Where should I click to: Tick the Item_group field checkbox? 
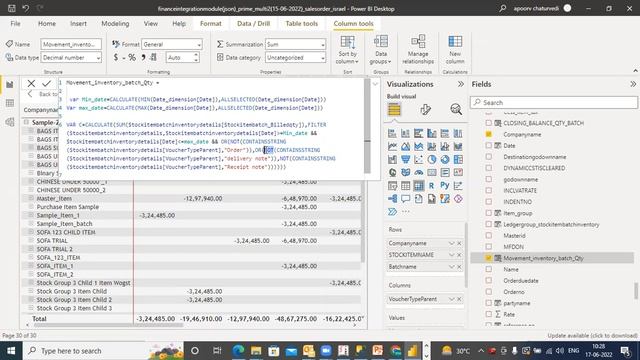489,213
